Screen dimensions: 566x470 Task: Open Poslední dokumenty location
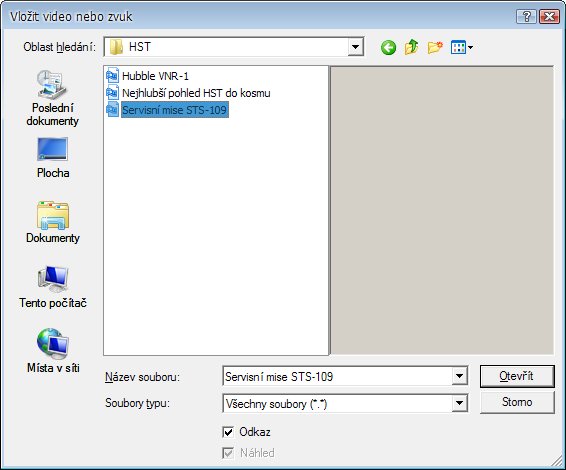click(x=53, y=98)
